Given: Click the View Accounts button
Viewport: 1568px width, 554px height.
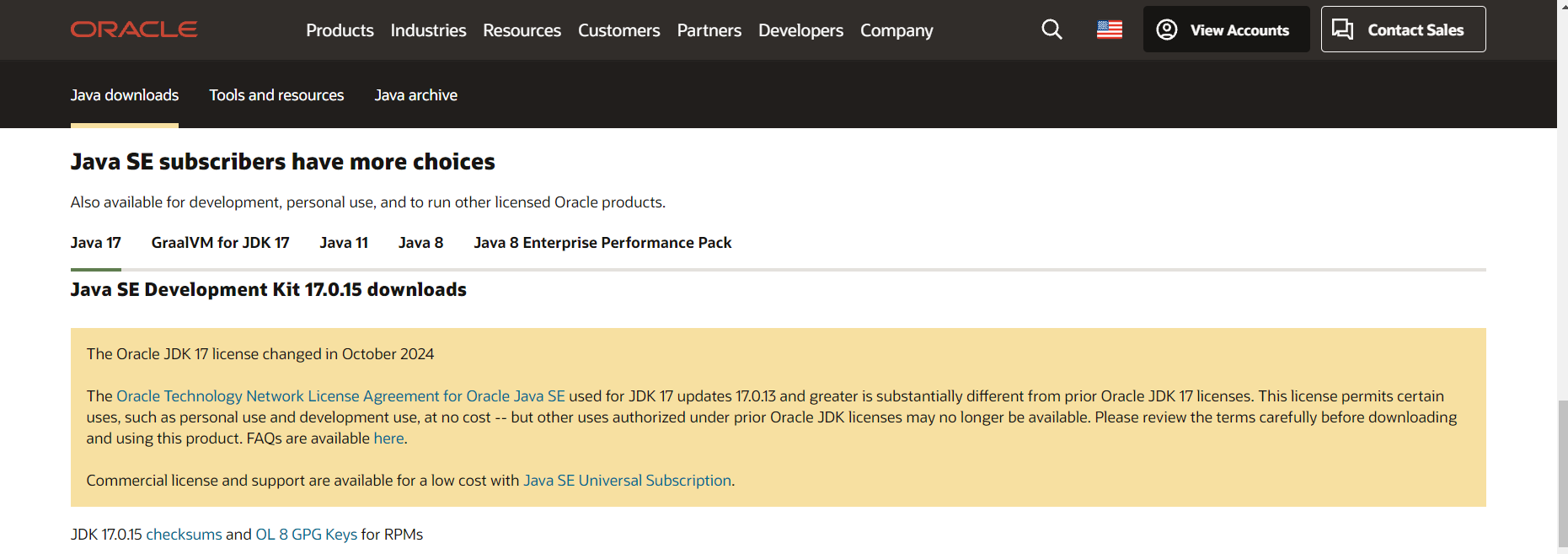Looking at the screenshot, I should click(x=1226, y=30).
